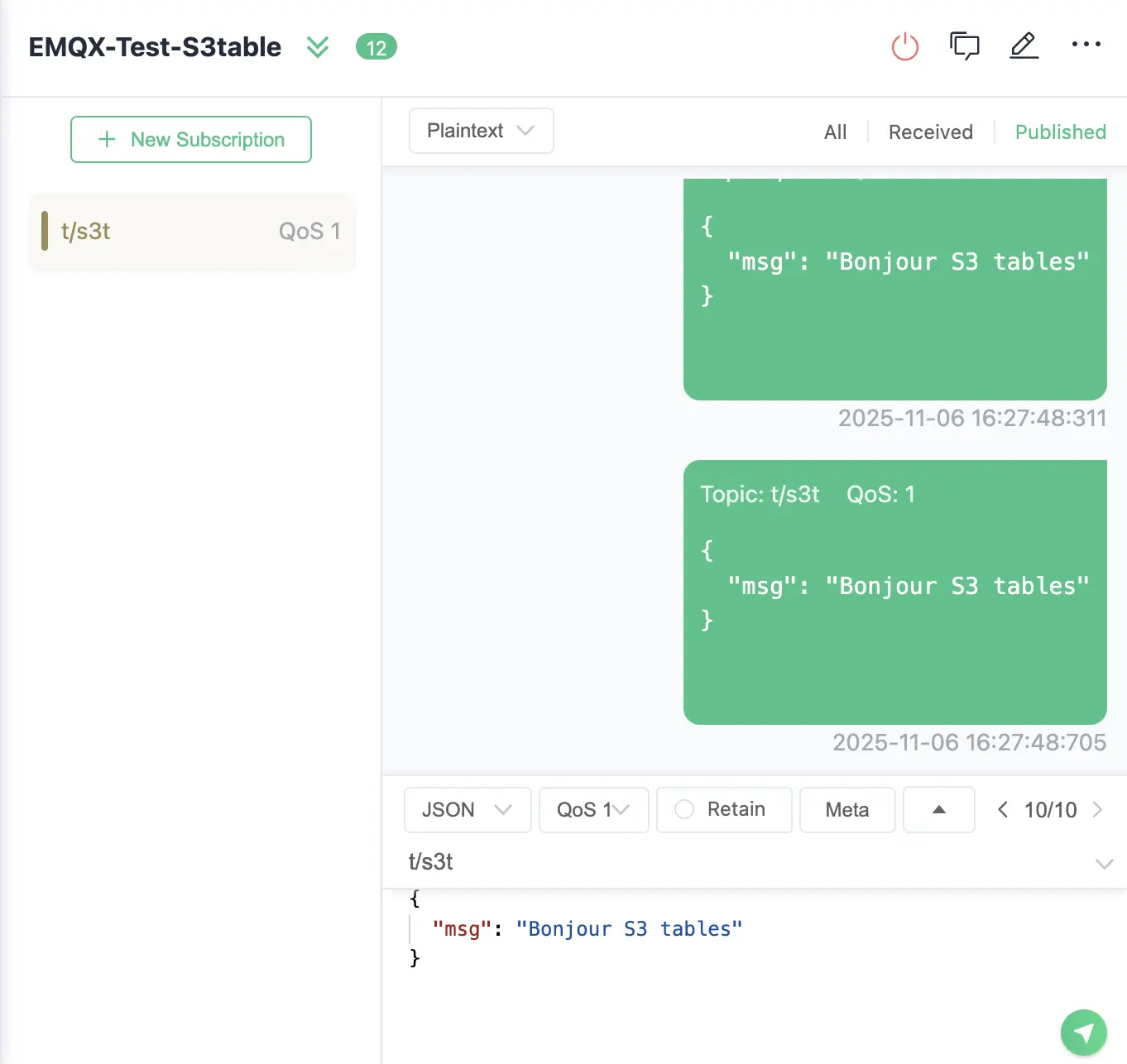Expand topic history chevron beside t/s3t
Viewport: 1127px width, 1064px height.
(1104, 864)
